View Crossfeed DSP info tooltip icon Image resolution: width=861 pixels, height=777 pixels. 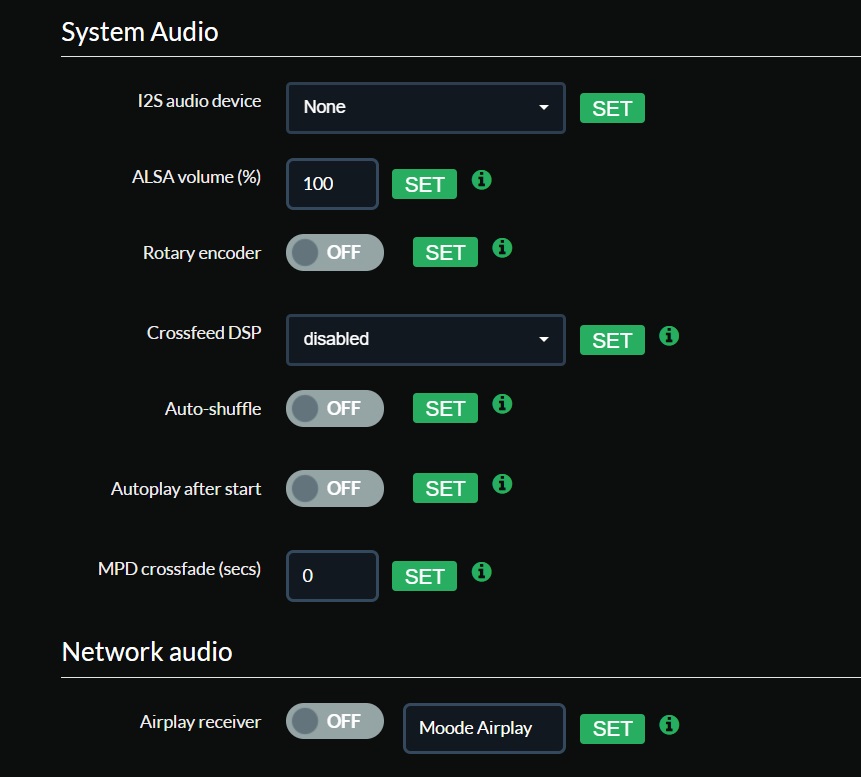coord(669,336)
